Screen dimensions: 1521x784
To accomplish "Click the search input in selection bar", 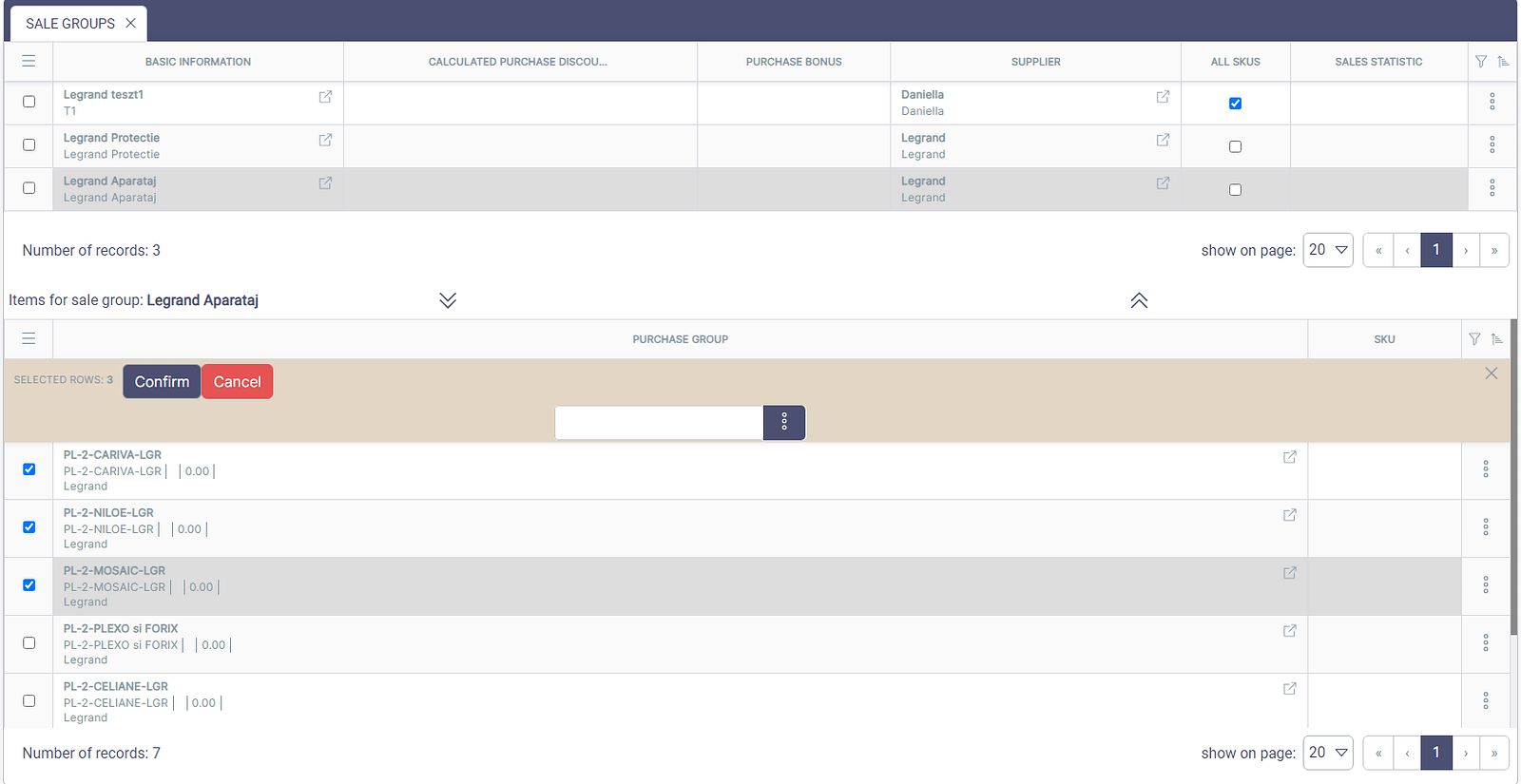I will pos(659,423).
